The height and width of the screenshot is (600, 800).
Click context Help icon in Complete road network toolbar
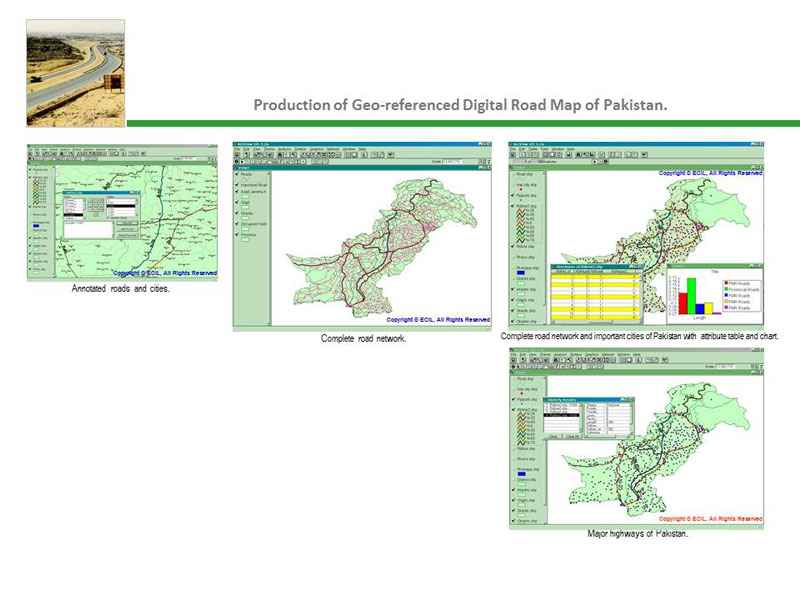(x=391, y=155)
